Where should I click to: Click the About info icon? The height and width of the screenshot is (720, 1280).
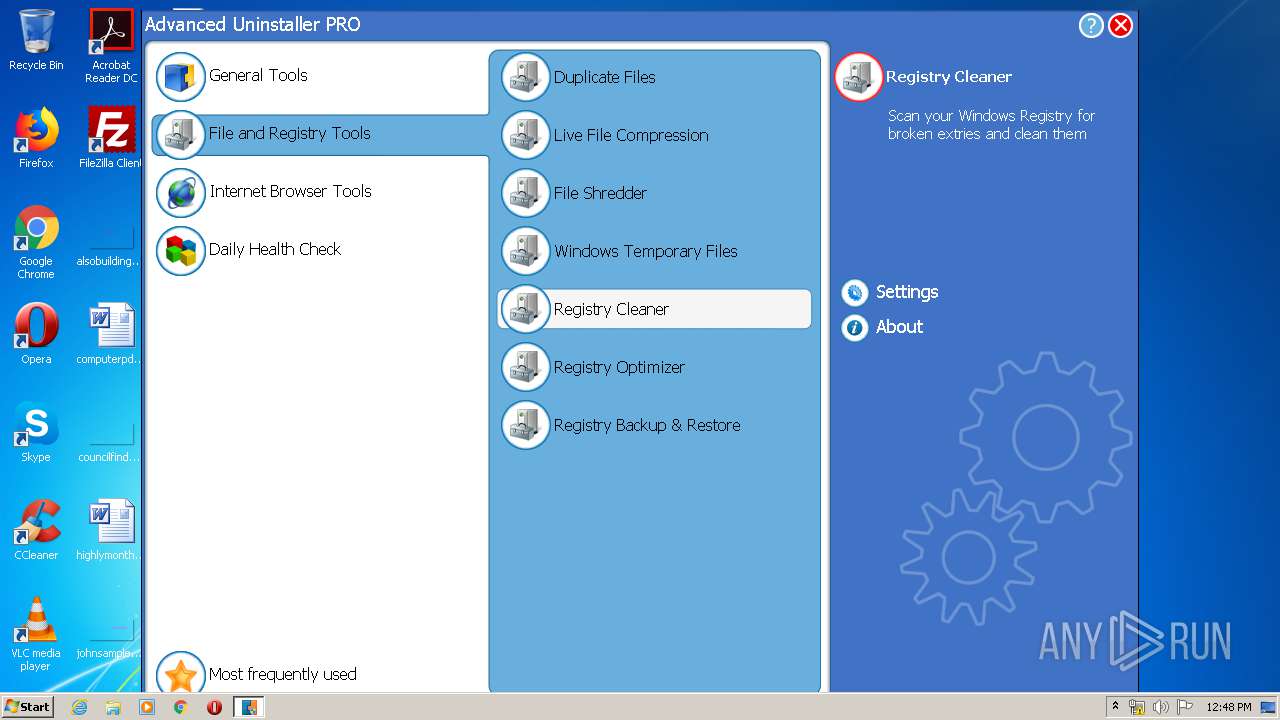coord(855,327)
